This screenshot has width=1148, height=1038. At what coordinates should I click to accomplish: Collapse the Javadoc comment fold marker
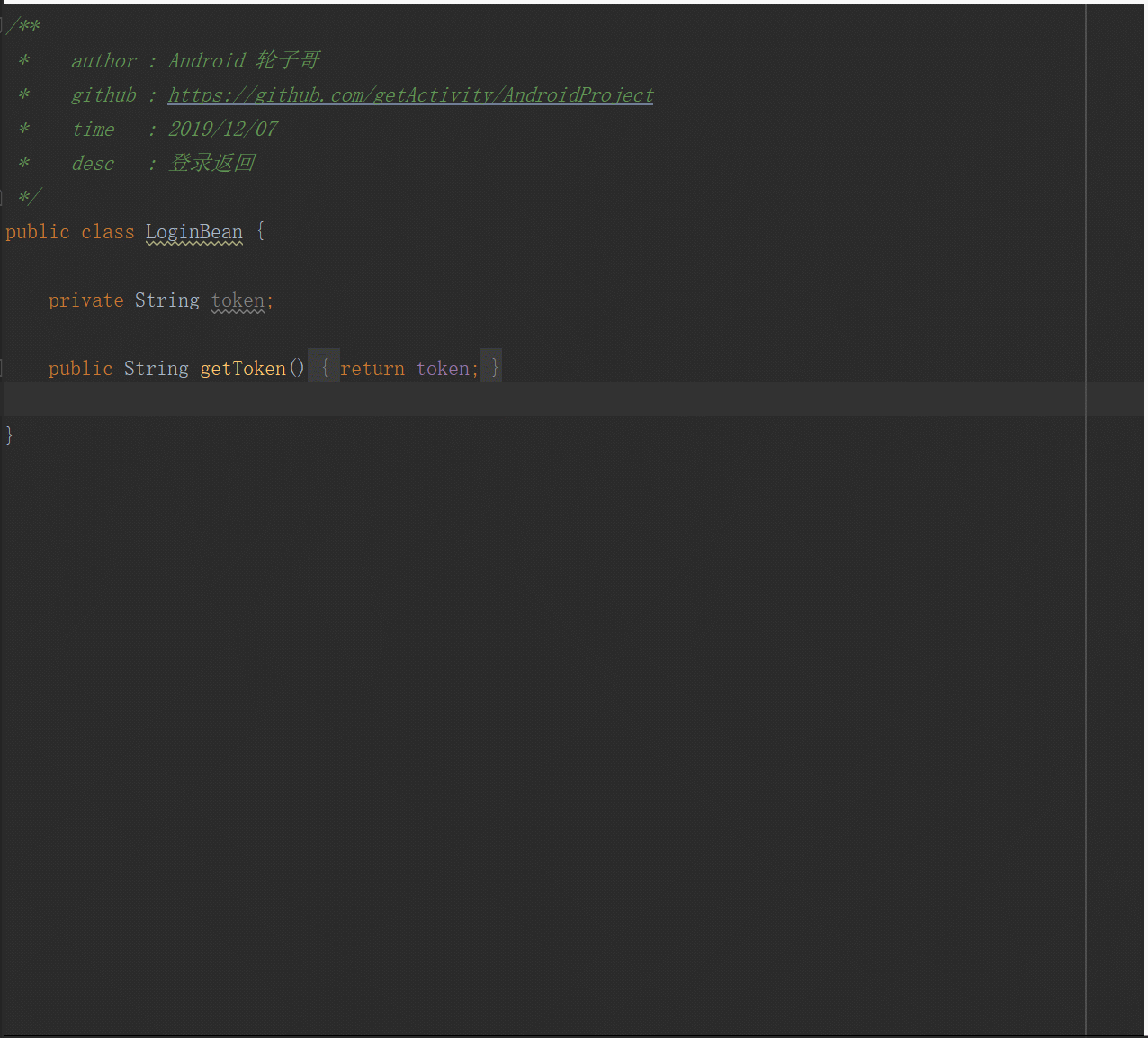(3, 24)
